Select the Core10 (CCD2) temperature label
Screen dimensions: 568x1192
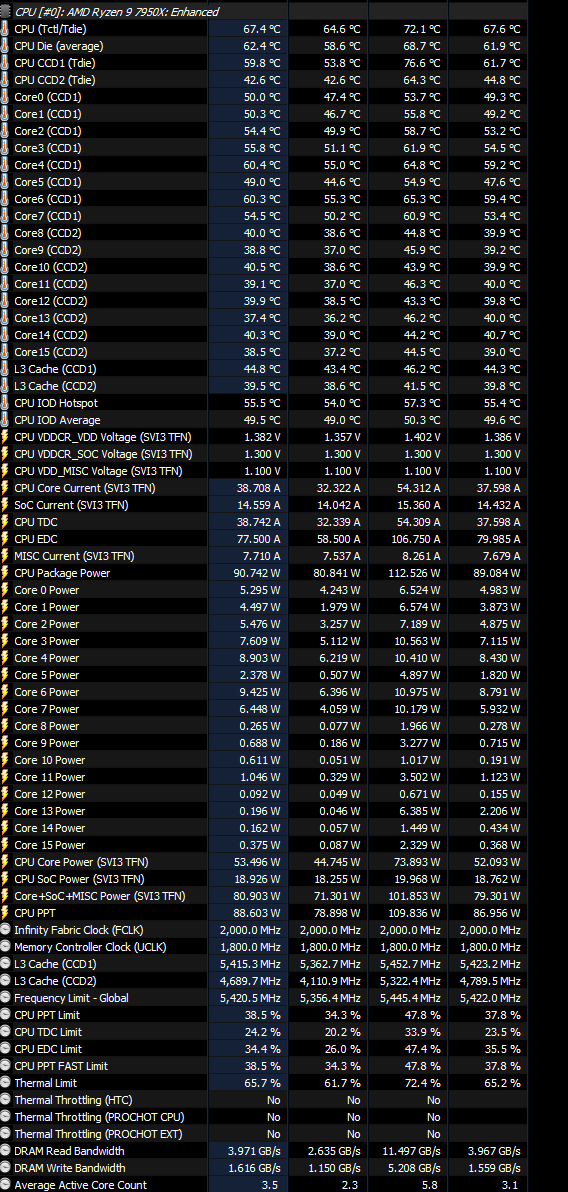[51, 267]
